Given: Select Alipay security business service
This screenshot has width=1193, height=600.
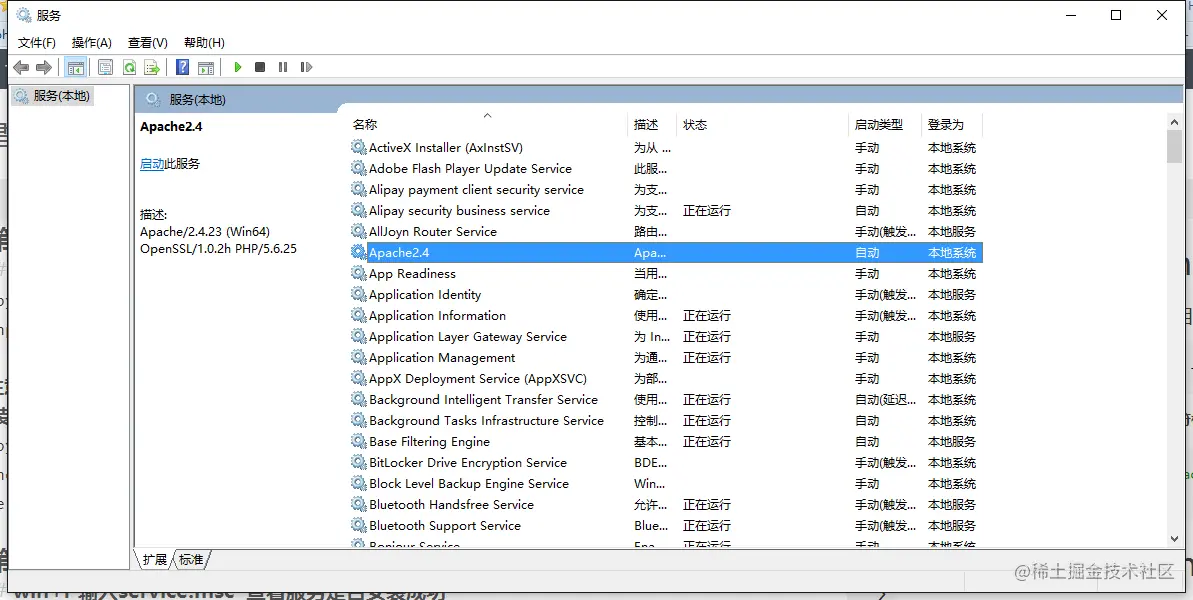Looking at the screenshot, I should point(459,211).
